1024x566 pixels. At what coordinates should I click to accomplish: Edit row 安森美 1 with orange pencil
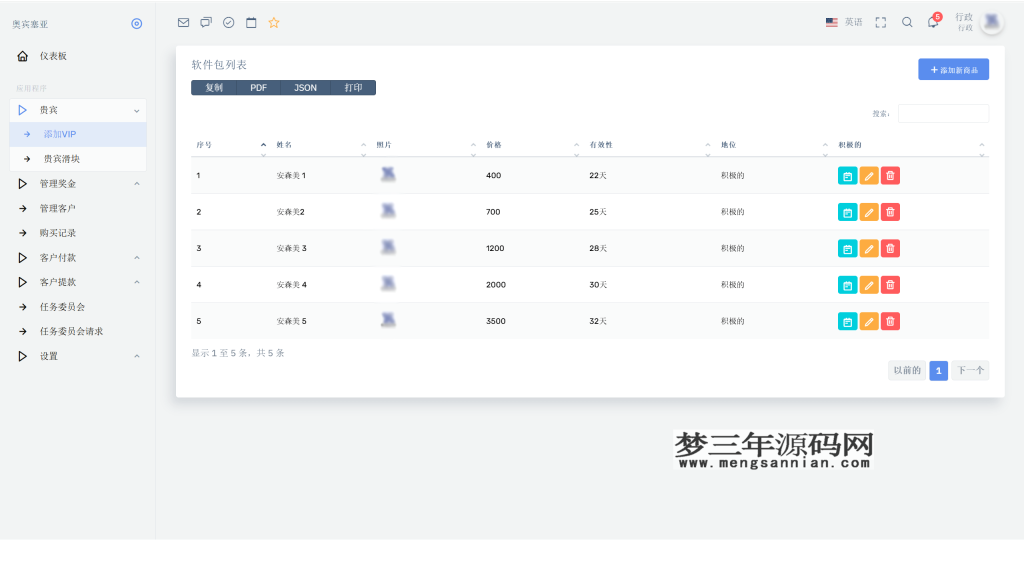coord(869,176)
